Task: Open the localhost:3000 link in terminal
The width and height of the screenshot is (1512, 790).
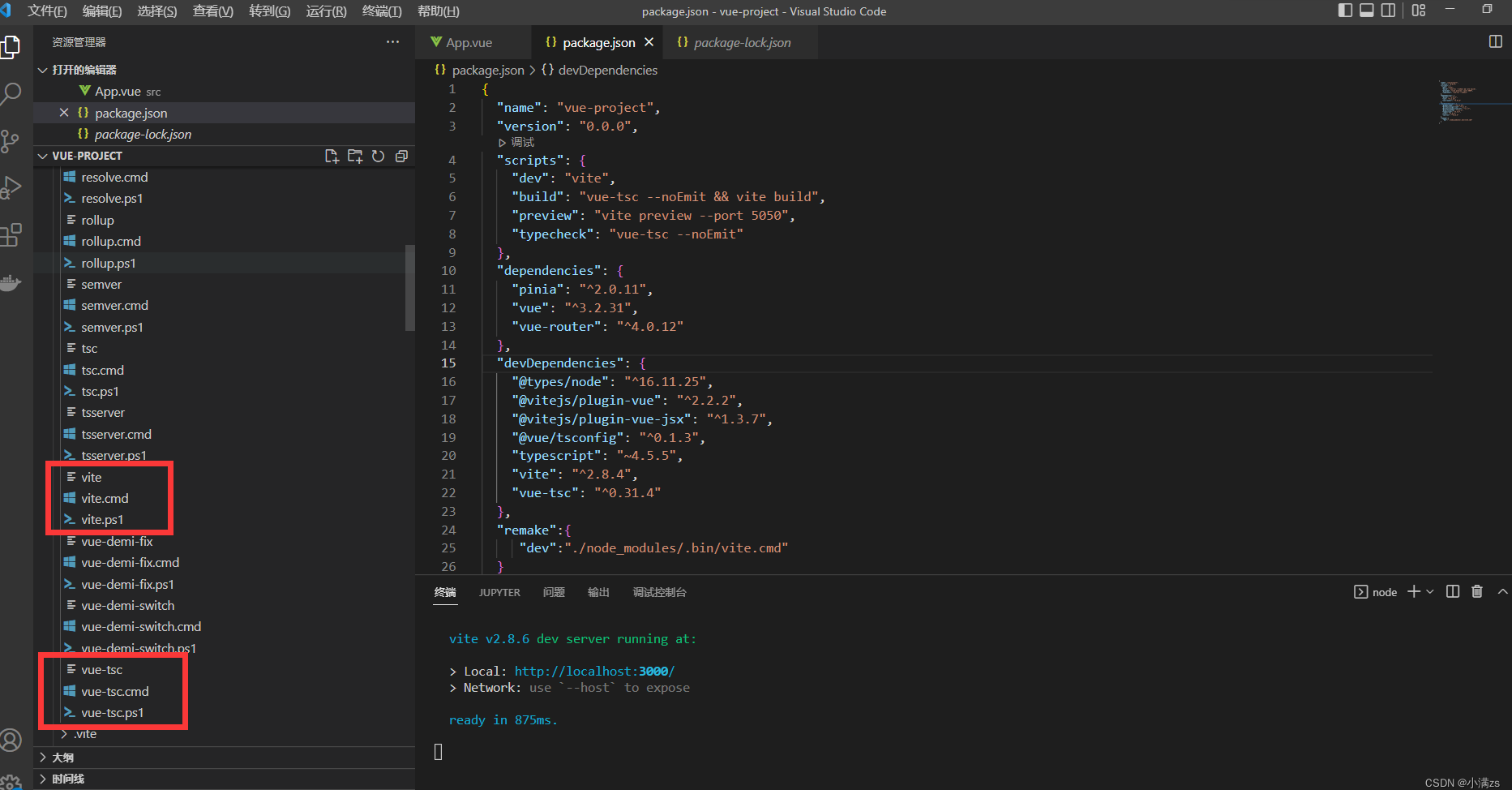Action: [593, 671]
